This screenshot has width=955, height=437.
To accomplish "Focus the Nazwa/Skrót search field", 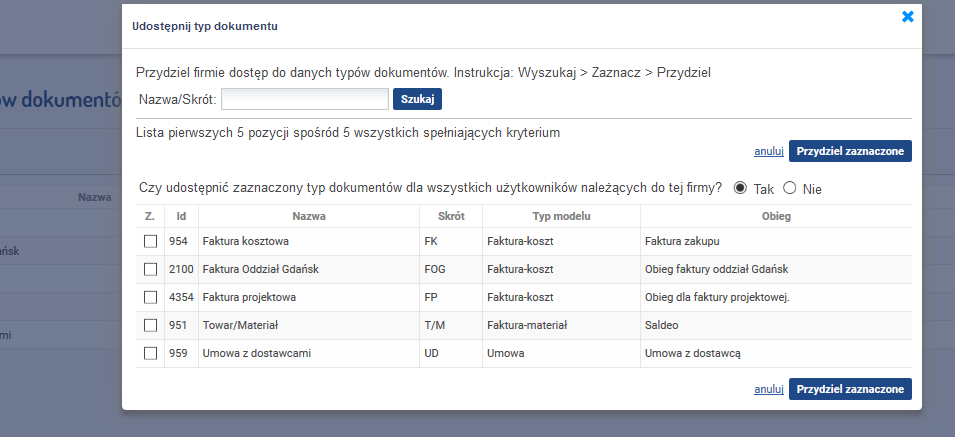I will (305, 99).
